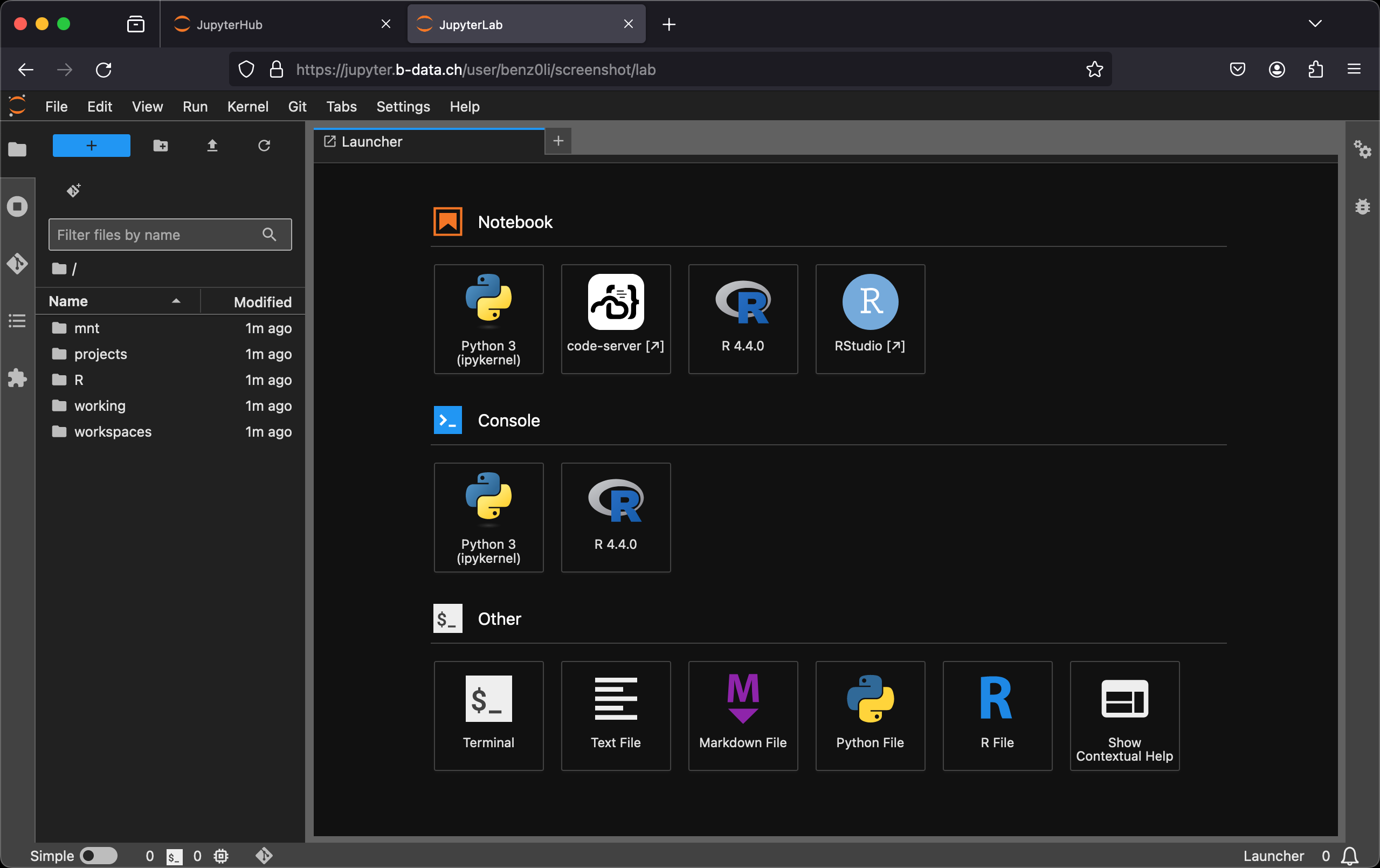Create a new Markdown File
Image resolution: width=1380 pixels, height=868 pixels.
pyautogui.click(x=743, y=715)
